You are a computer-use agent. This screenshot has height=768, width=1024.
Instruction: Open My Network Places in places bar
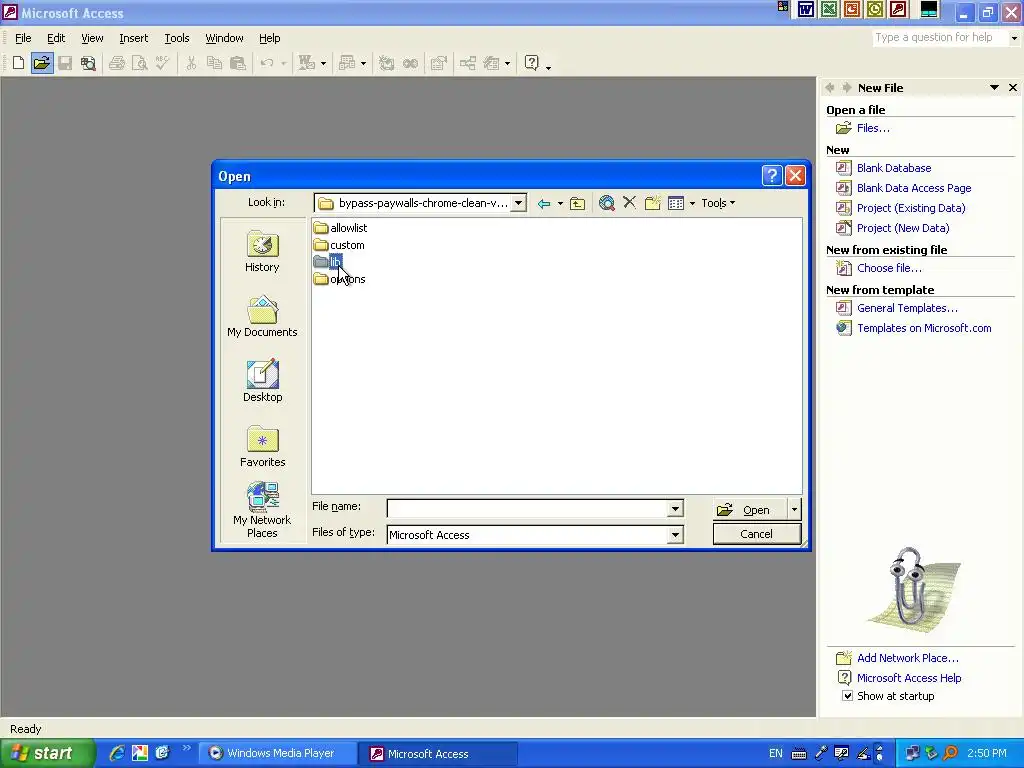[x=262, y=510]
